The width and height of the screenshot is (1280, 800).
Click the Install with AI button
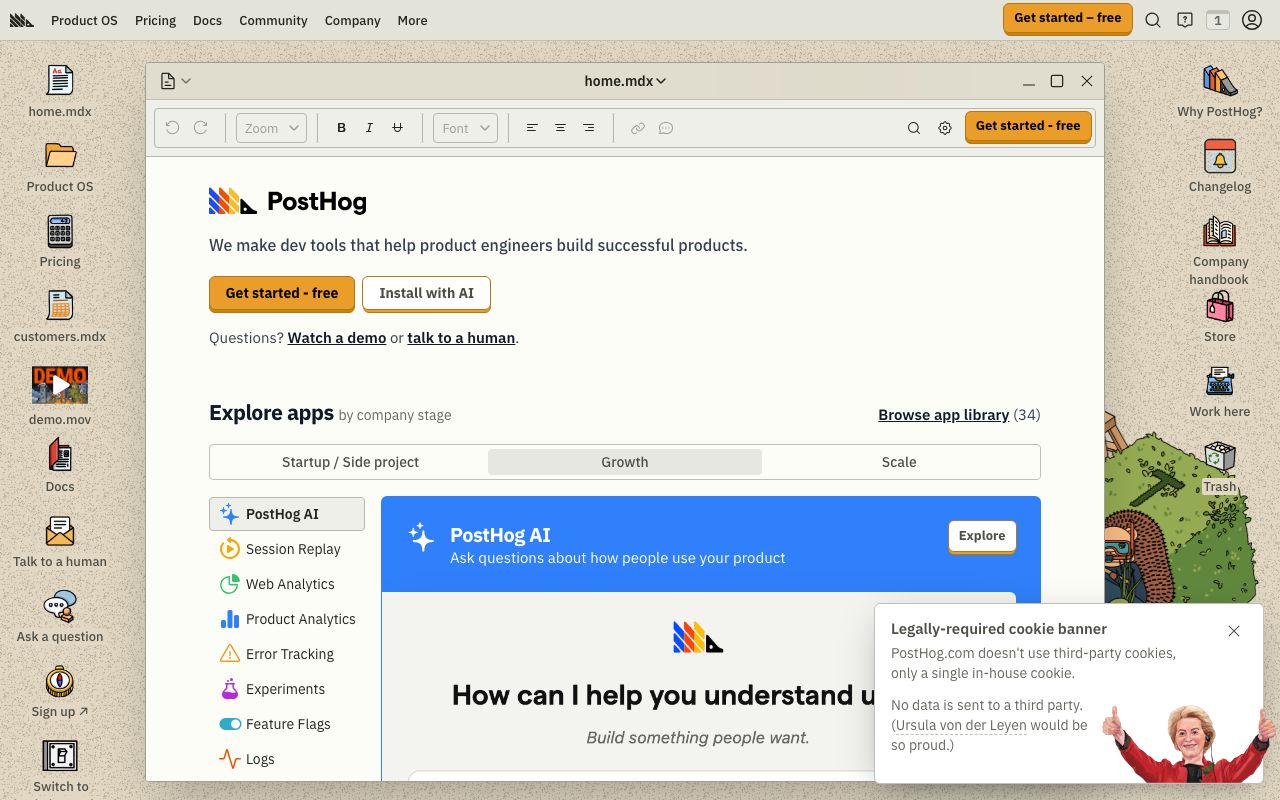[427, 293]
